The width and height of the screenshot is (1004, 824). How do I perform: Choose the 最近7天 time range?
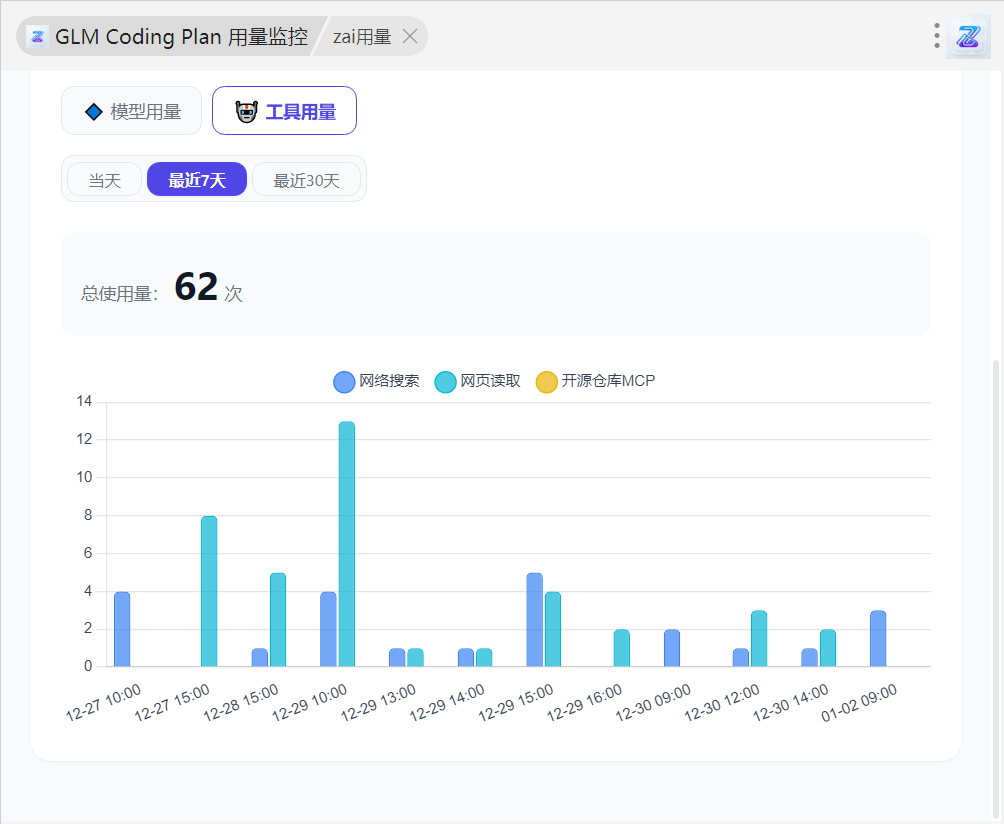pyautogui.click(x=197, y=180)
